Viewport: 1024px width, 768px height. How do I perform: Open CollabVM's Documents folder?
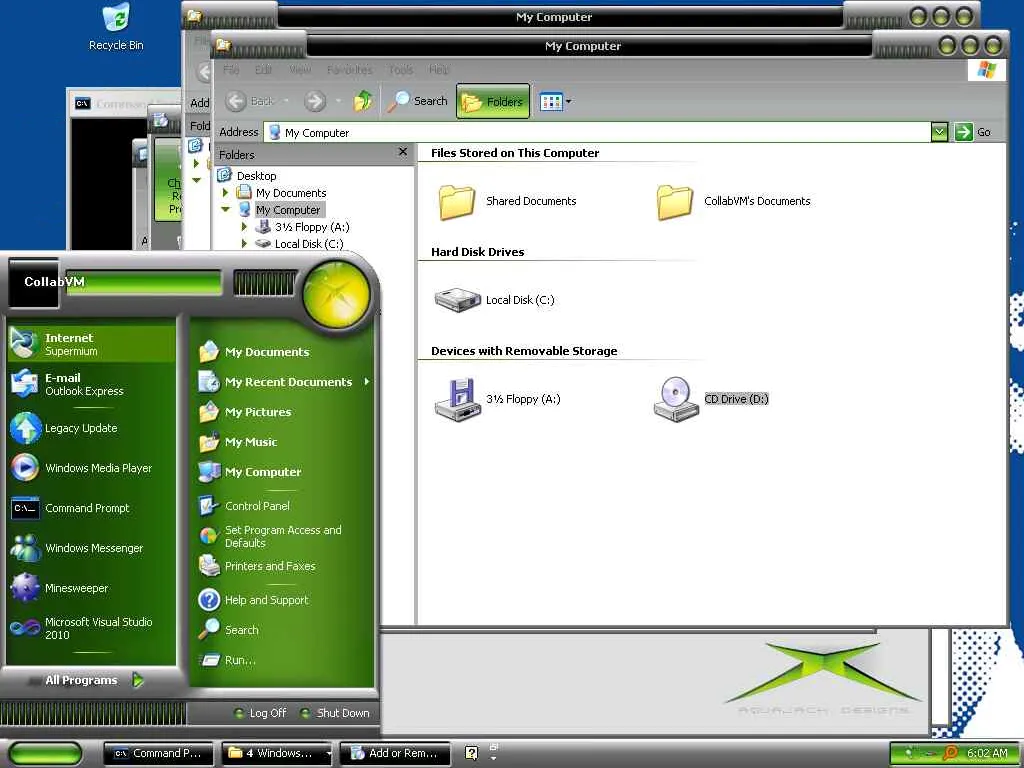[x=733, y=201]
